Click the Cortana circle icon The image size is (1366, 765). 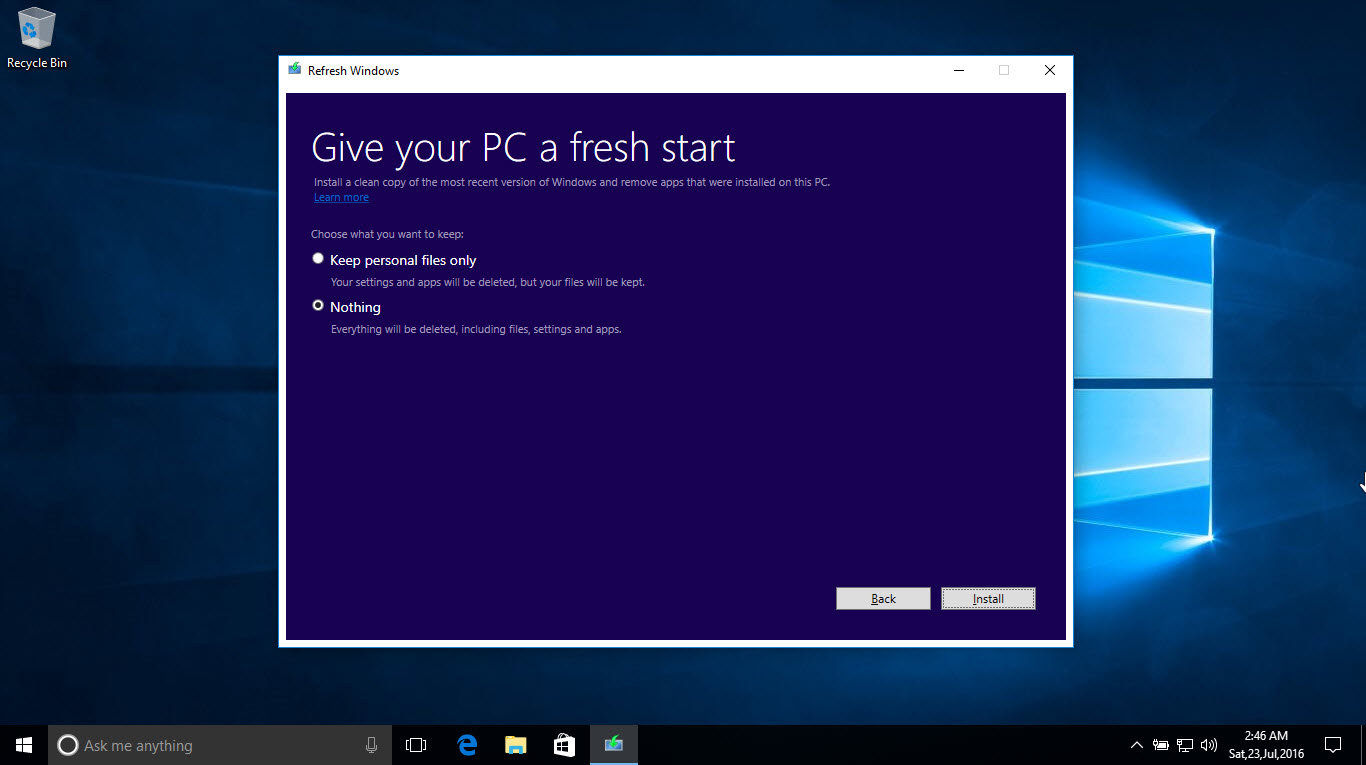(x=68, y=745)
